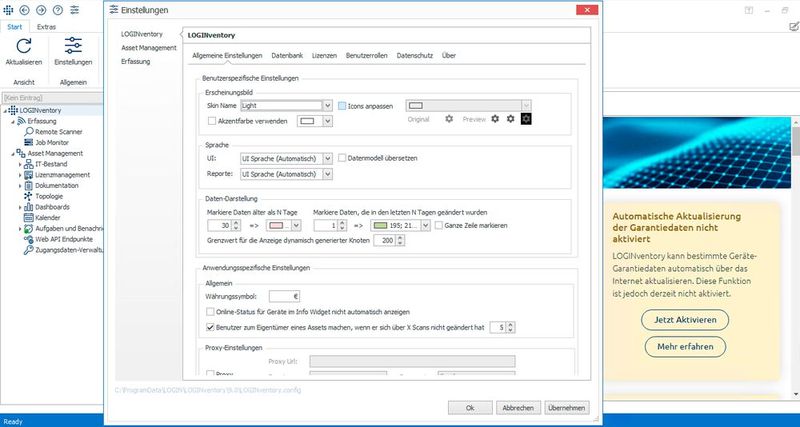The width and height of the screenshot is (800, 427).
Task: Click the Akzentfarbe white color swatch
Action: [308, 121]
